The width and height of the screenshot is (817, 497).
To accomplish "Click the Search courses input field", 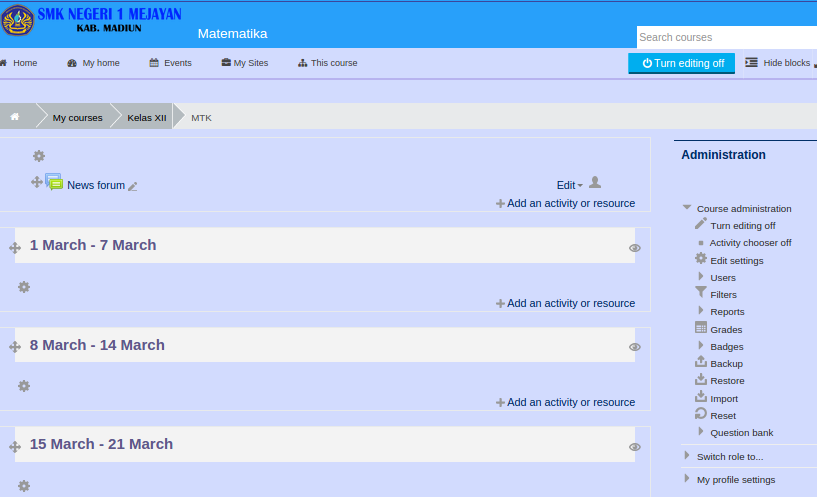I will click(727, 38).
